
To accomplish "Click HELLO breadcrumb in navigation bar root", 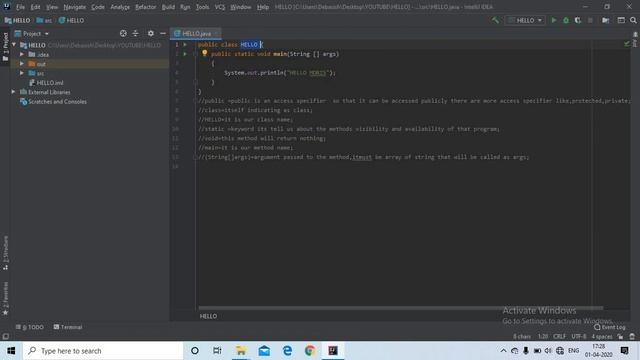I will pos(17,20).
